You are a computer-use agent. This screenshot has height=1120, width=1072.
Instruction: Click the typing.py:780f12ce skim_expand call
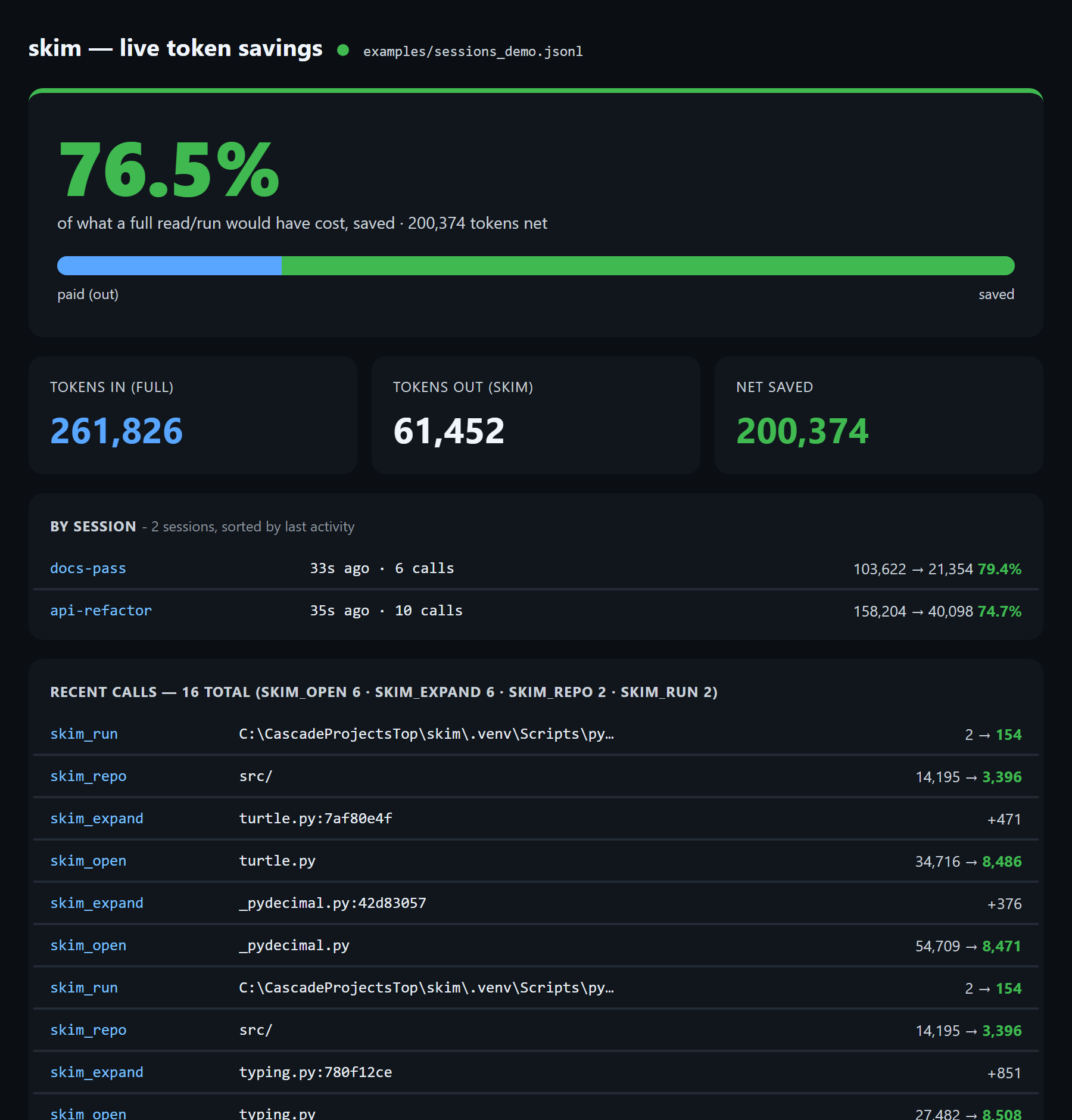click(536, 1072)
